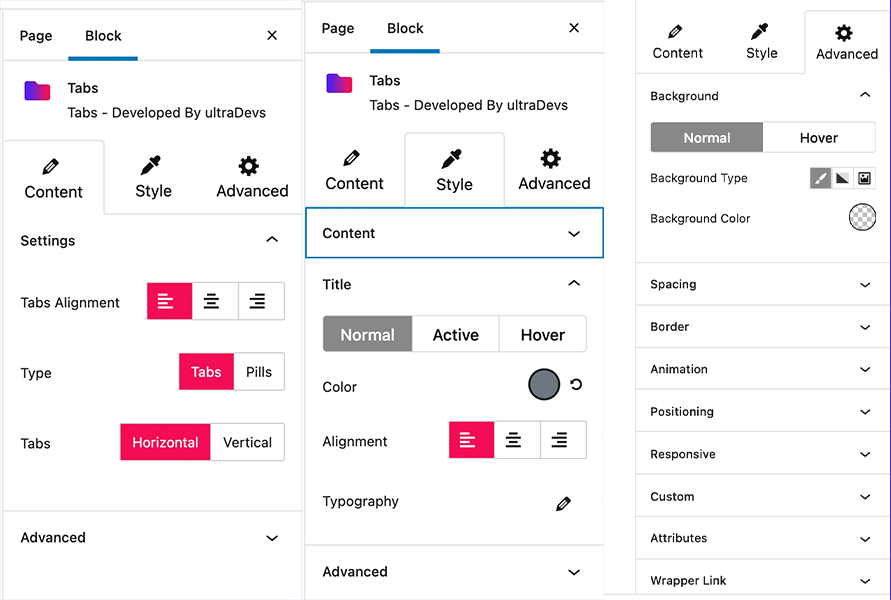
Task: Reset the Title color with reset icon
Action: click(x=576, y=385)
